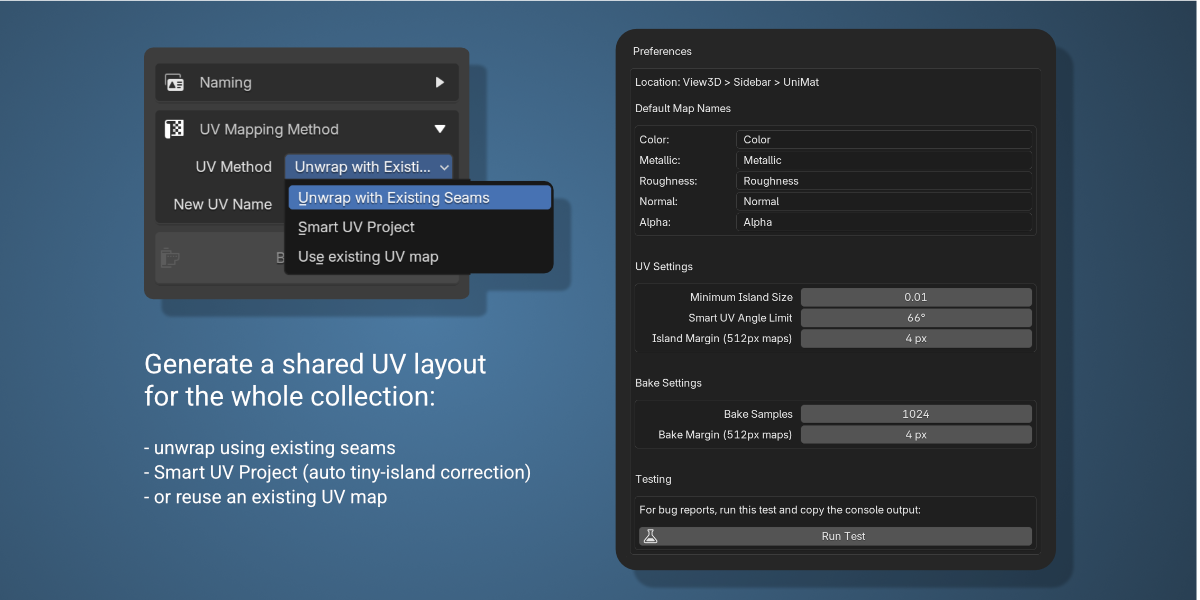Click the bake icon below New UV Name
Screen dimensions: 1200x600
tap(171, 258)
